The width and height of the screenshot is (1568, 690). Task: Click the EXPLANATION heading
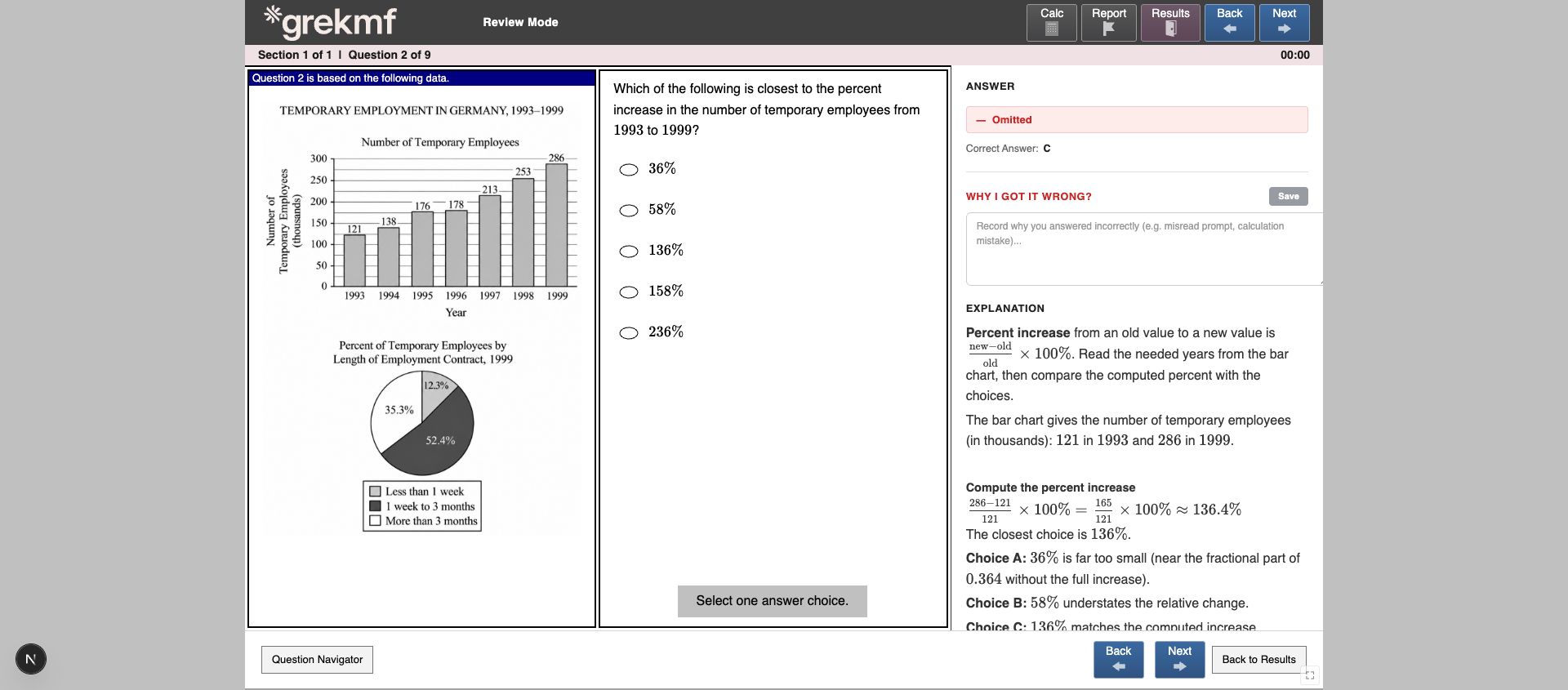pyautogui.click(x=1004, y=309)
